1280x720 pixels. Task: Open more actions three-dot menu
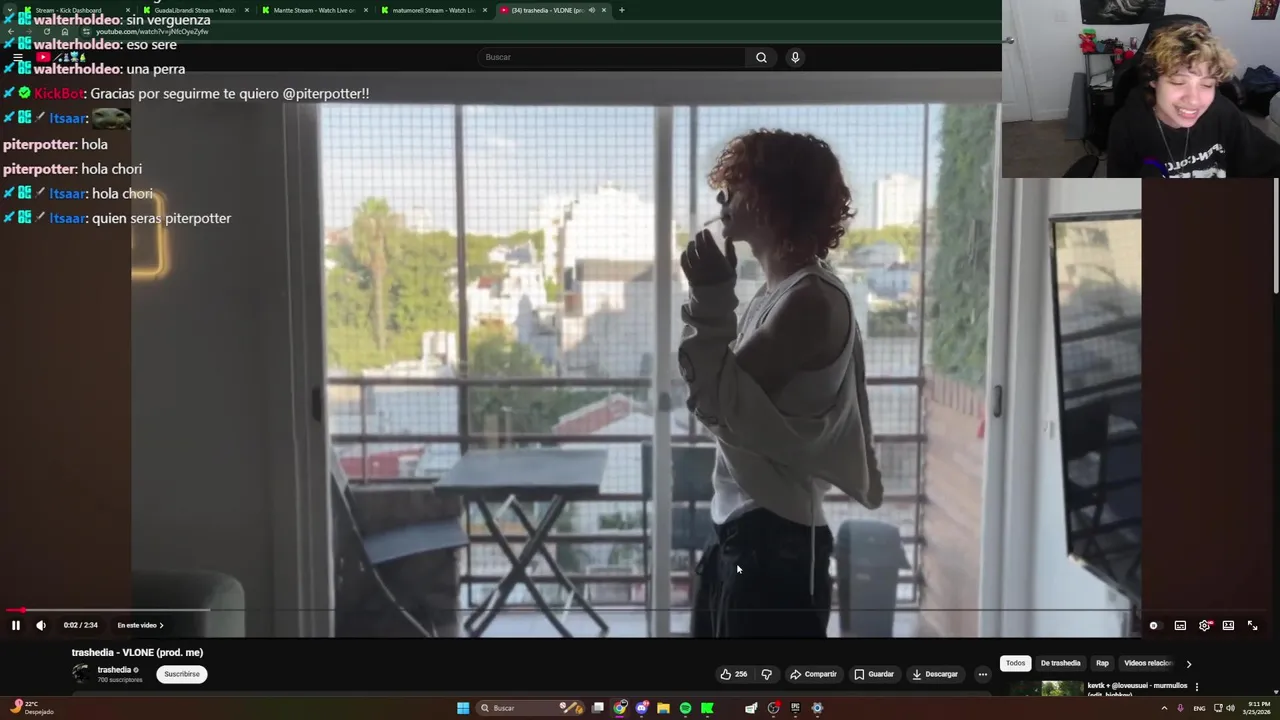pos(982,674)
